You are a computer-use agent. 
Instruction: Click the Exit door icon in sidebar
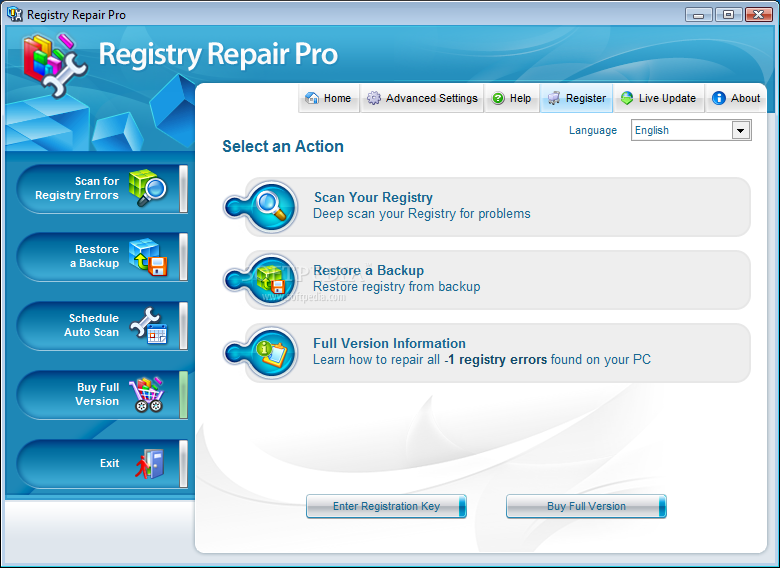click(150, 464)
